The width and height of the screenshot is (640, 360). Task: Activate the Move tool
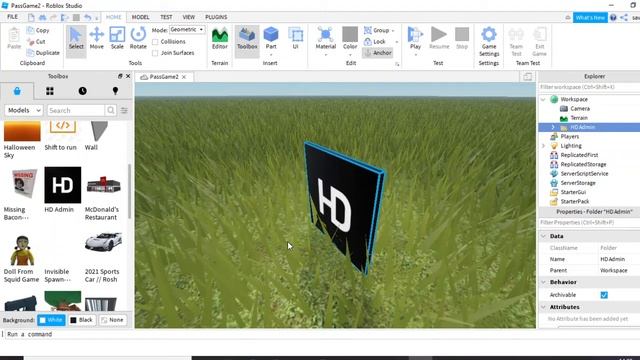(x=97, y=38)
